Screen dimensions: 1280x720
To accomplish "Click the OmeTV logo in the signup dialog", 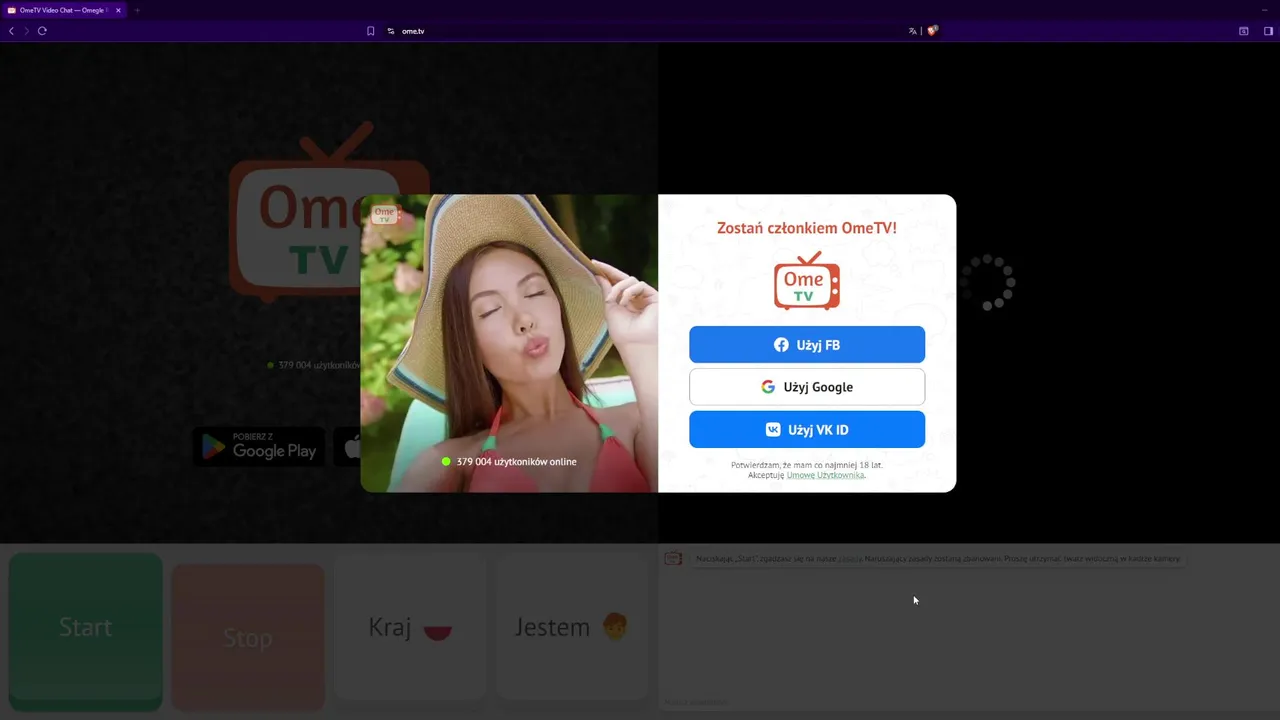I will 807,281.
